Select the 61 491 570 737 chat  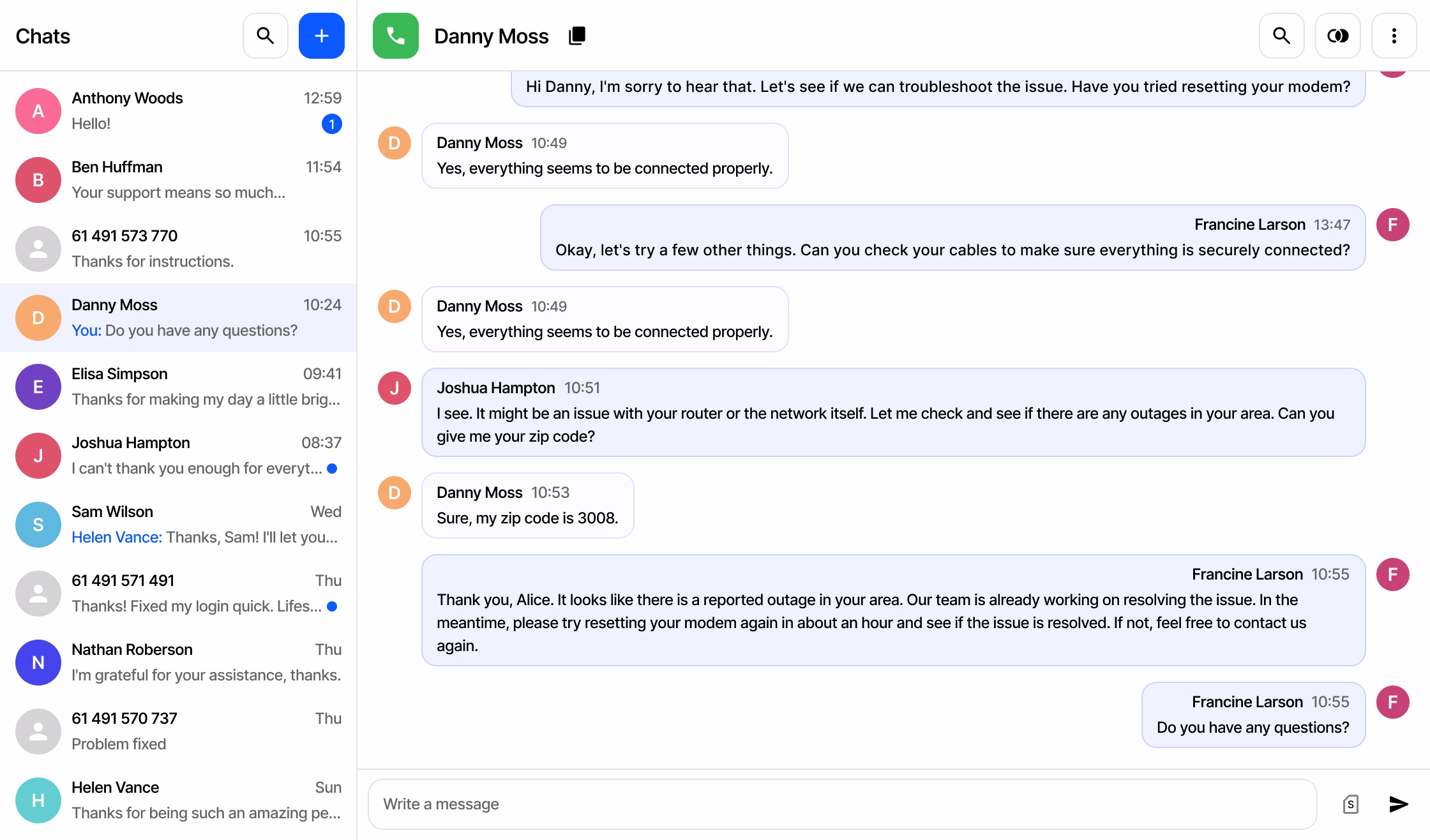tap(179, 731)
